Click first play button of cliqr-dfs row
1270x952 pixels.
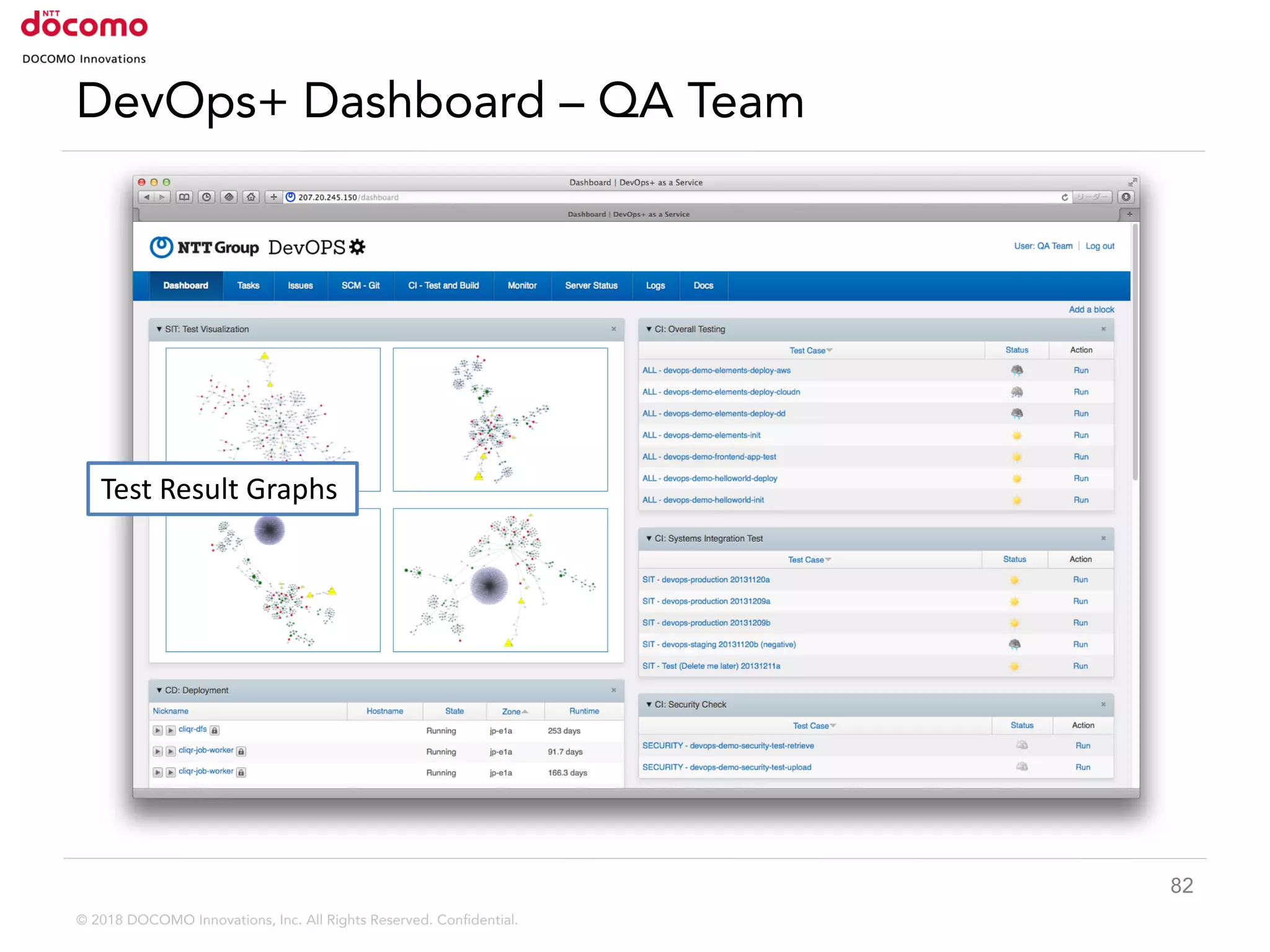coord(158,731)
